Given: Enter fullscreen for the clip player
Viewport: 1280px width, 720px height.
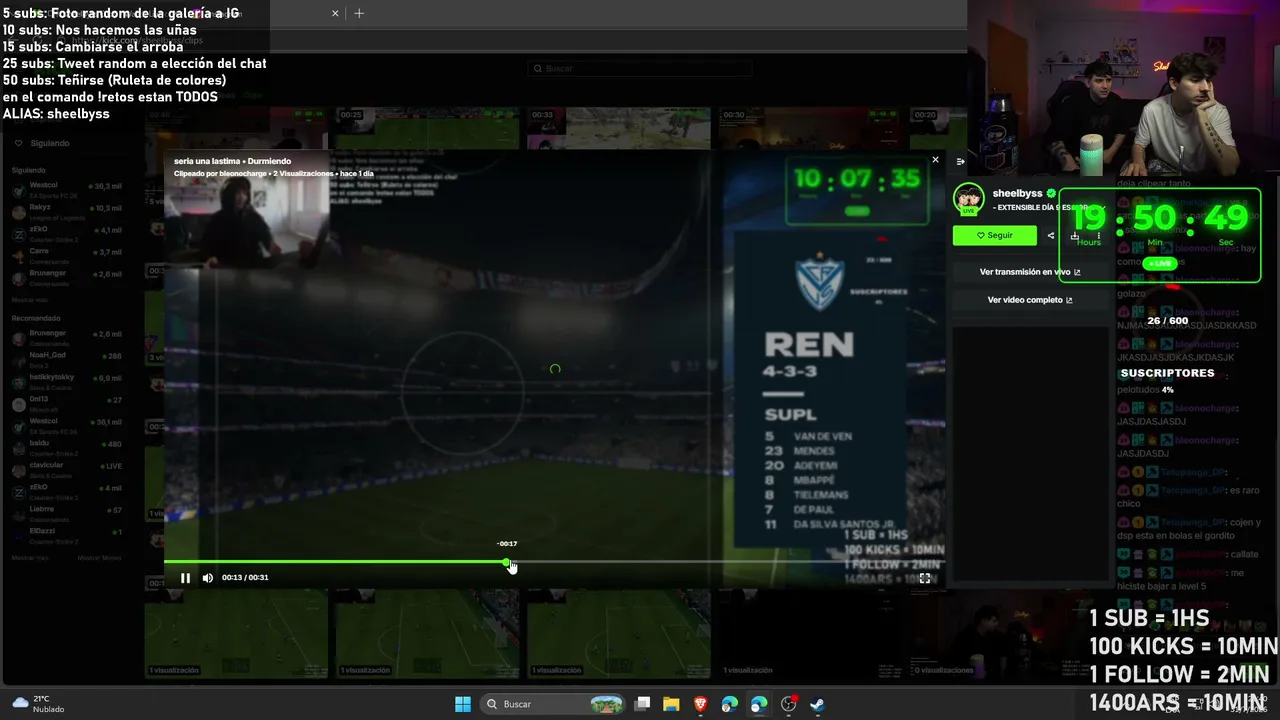Looking at the screenshot, I should click(925, 578).
